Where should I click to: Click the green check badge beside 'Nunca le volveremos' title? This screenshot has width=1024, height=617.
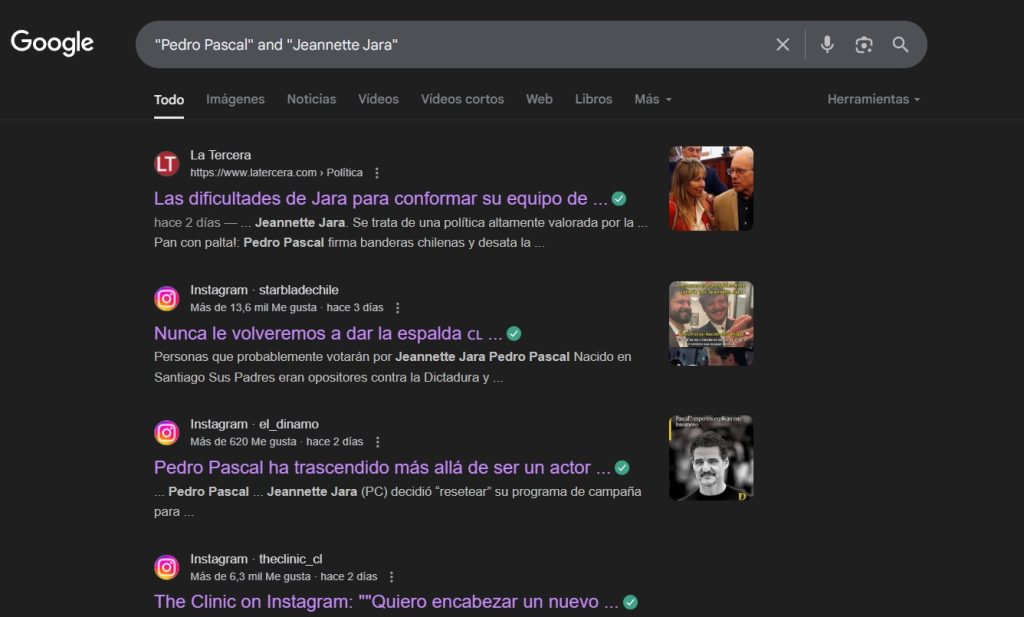(514, 334)
